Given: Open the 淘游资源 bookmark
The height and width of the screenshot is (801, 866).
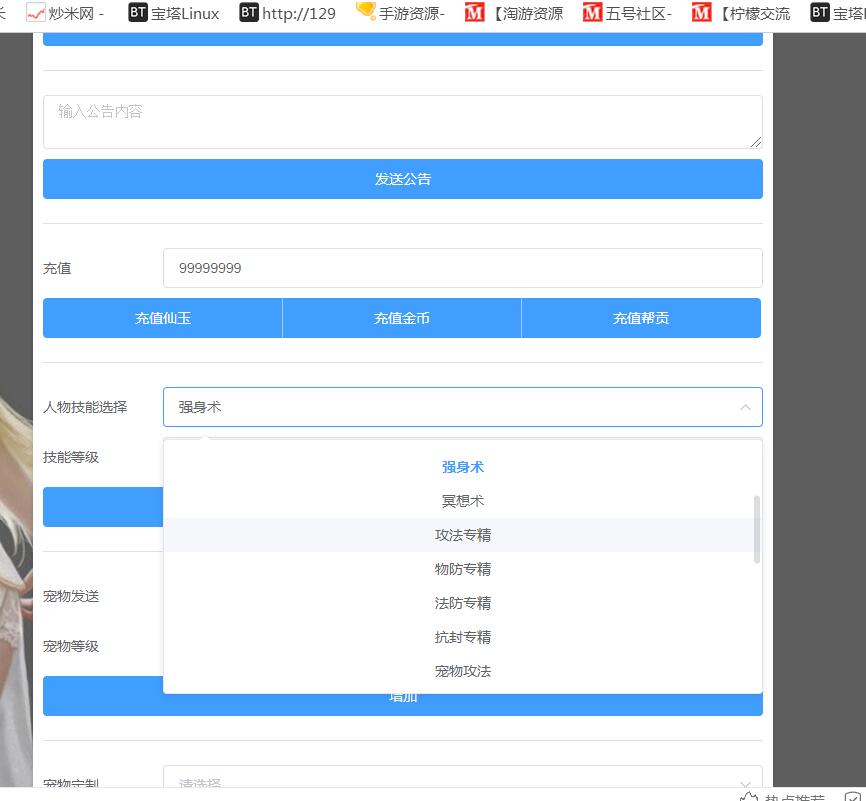Looking at the screenshot, I should [x=514, y=14].
